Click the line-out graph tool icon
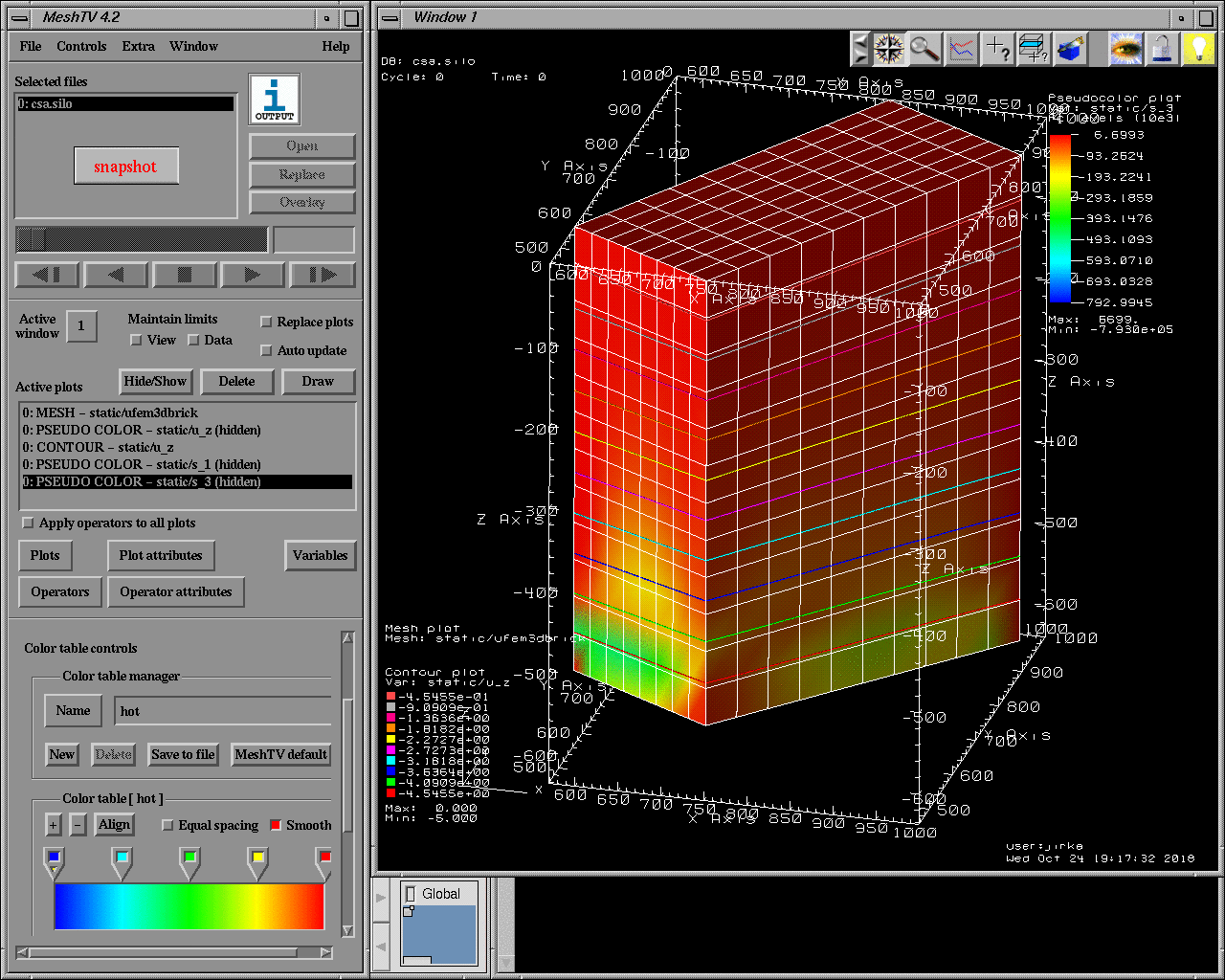 pyautogui.click(x=962, y=49)
